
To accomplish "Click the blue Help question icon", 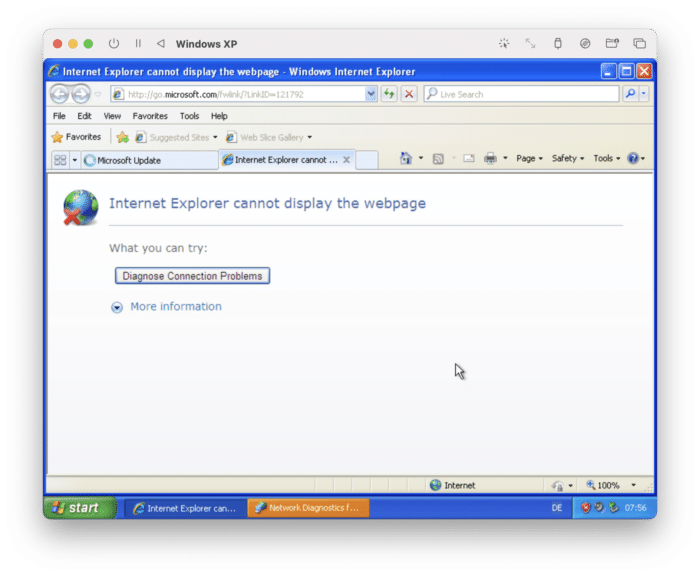I will click(633, 159).
